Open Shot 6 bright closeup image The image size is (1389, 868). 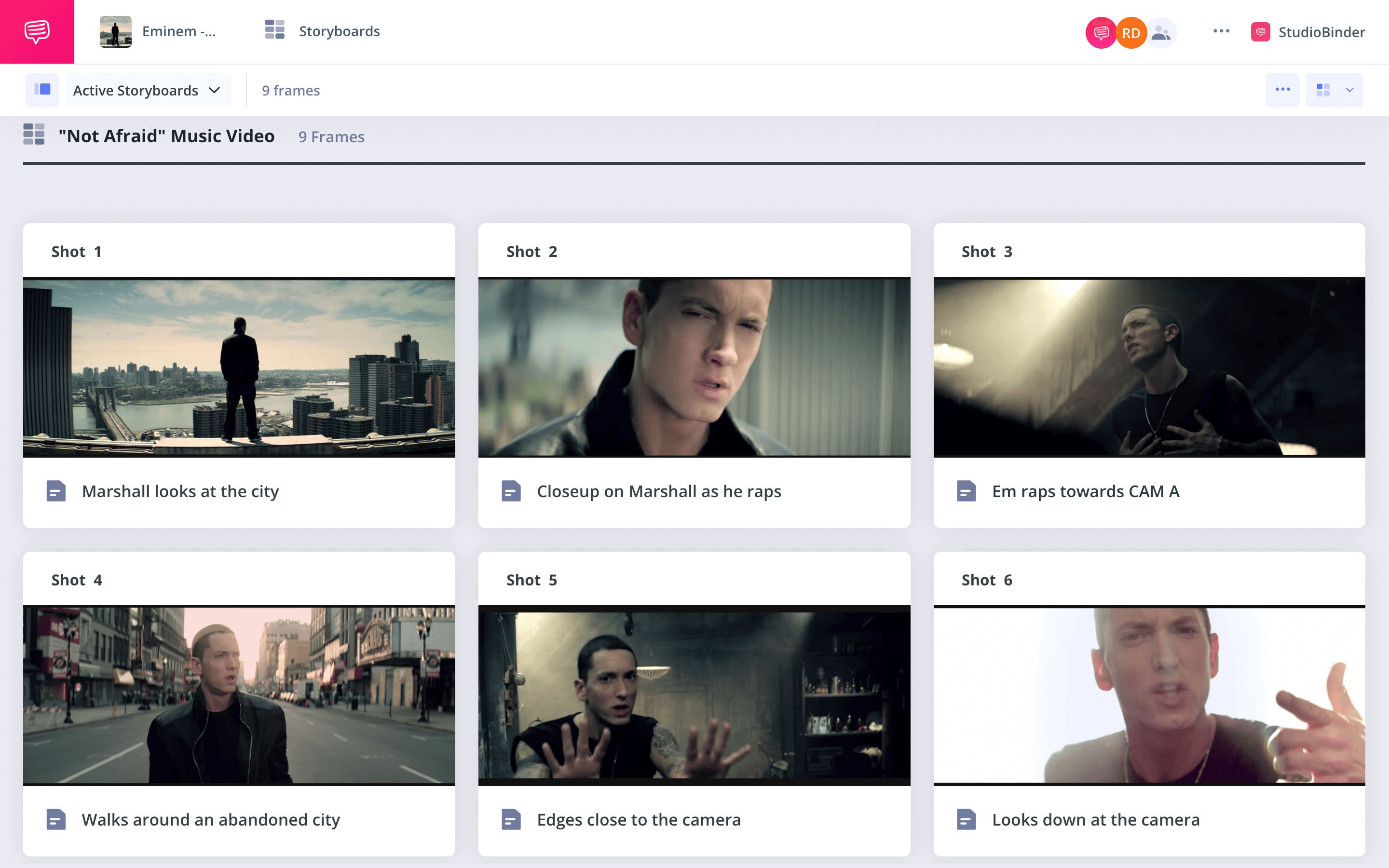coord(1149,696)
